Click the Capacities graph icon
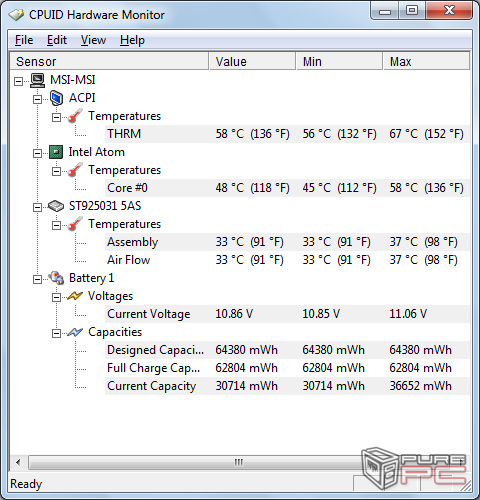The width and height of the screenshot is (480, 500). (x=75, y=332)
